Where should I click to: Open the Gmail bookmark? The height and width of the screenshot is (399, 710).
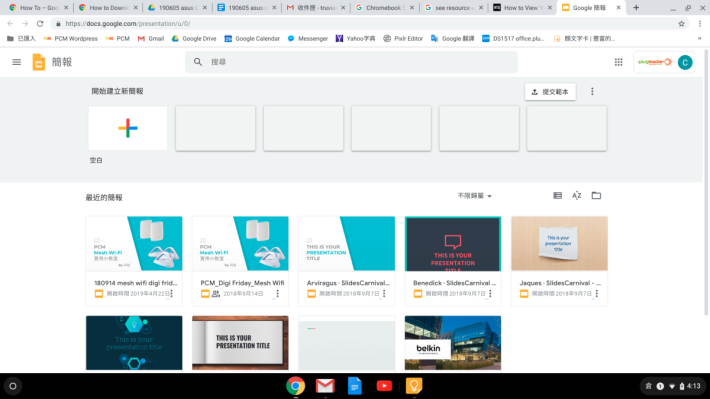[x=151, y=38]
